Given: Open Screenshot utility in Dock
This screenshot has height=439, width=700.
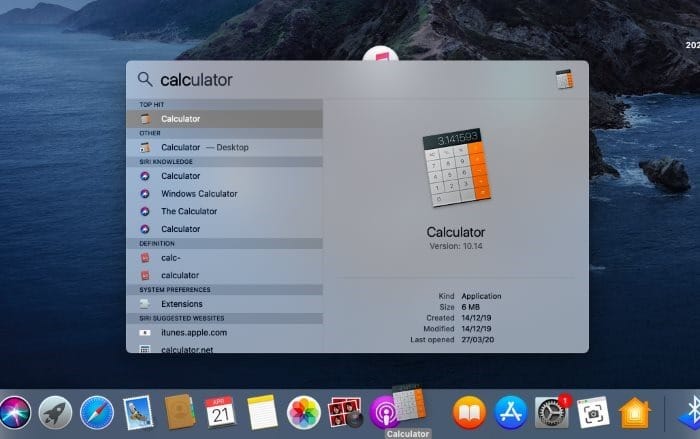Looking at the screenshot, I should (x=593, y=412).
